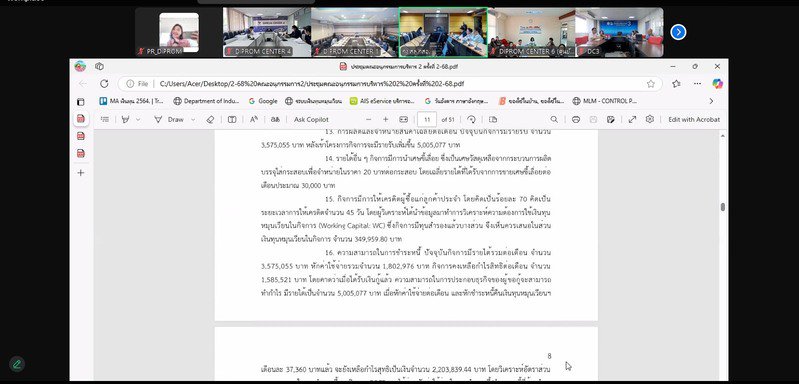The height and width of the screenshot is (384, 799).
Task: Click Edit with Acrobat
Action: 694,119
